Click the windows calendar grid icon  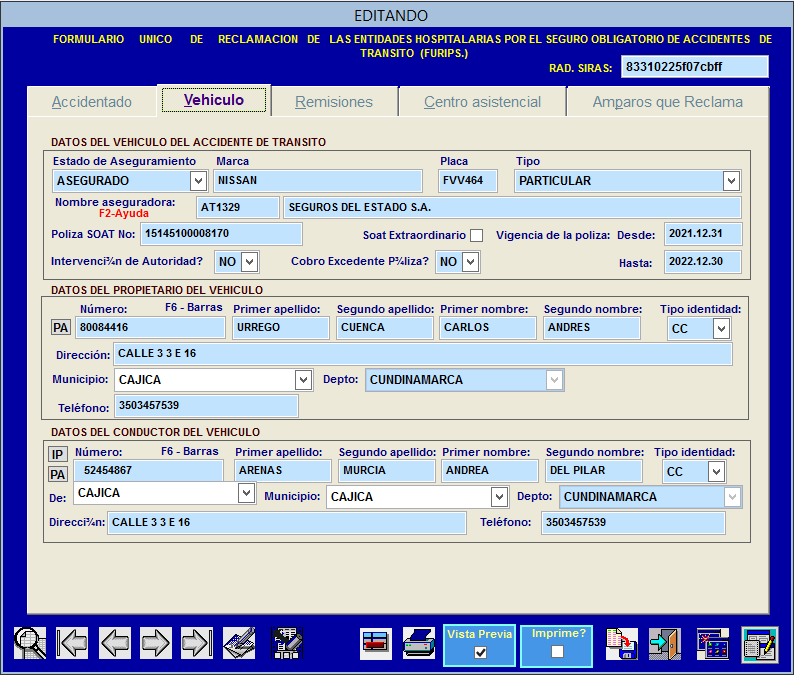712,643
